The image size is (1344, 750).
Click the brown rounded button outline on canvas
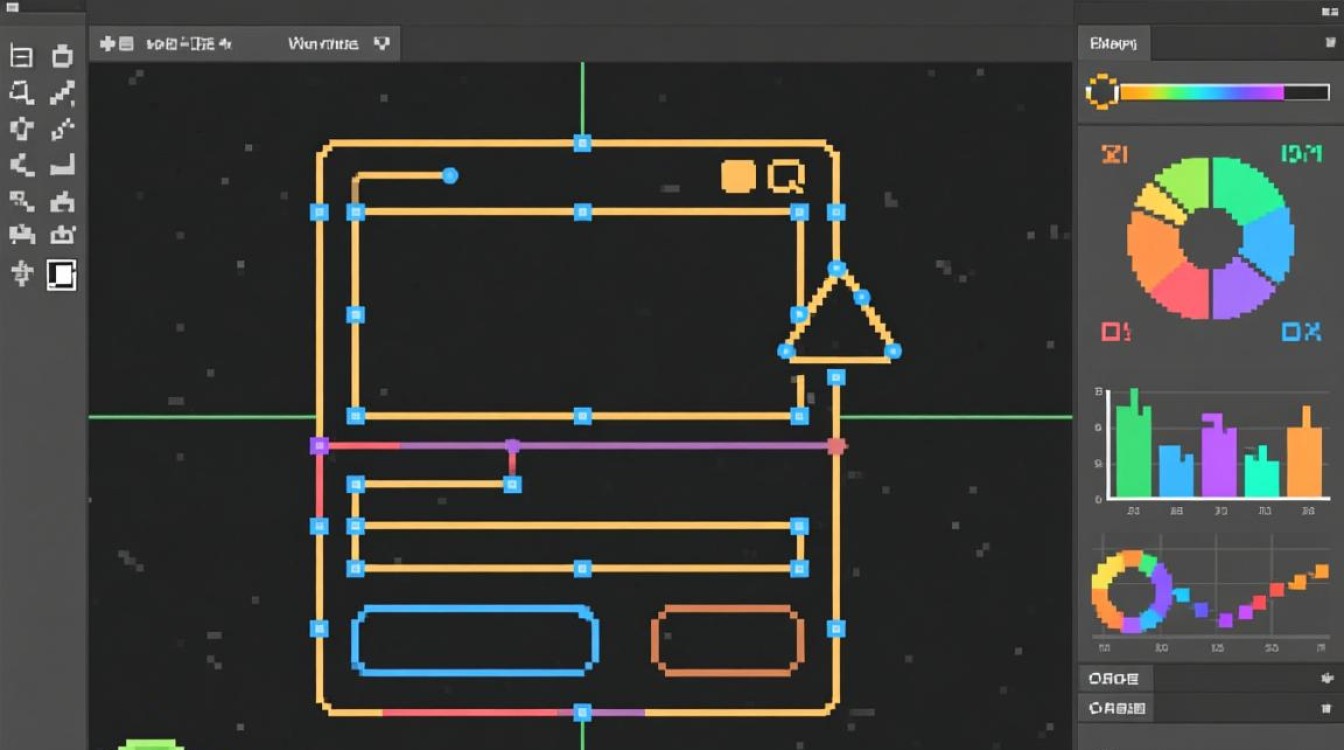tap(727, 637)
